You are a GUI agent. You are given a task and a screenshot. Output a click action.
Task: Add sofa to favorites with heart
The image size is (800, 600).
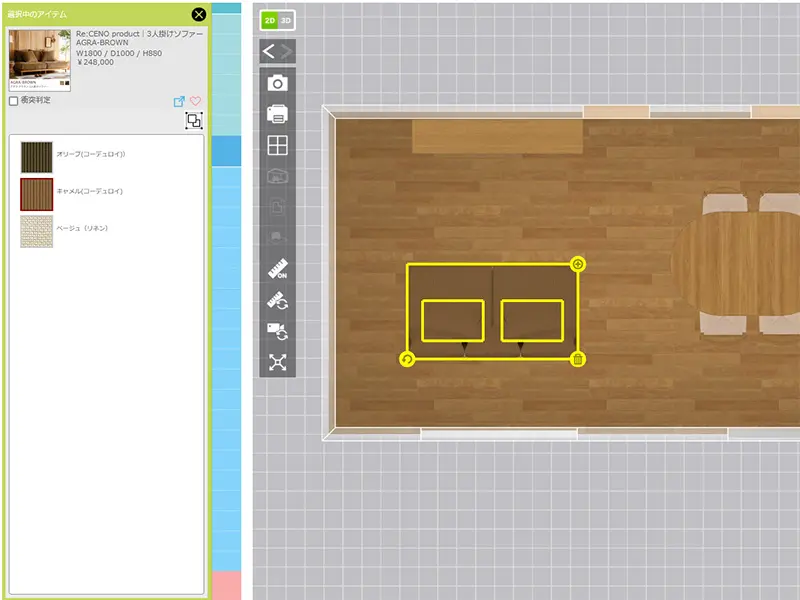(x=196, y=102)
